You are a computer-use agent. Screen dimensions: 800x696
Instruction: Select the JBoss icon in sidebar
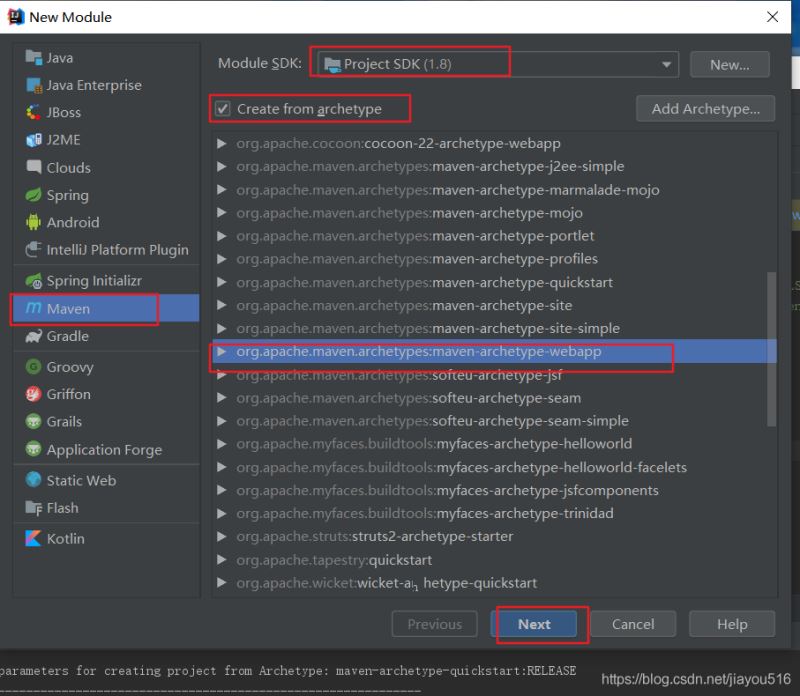click(x=34, y=112)
